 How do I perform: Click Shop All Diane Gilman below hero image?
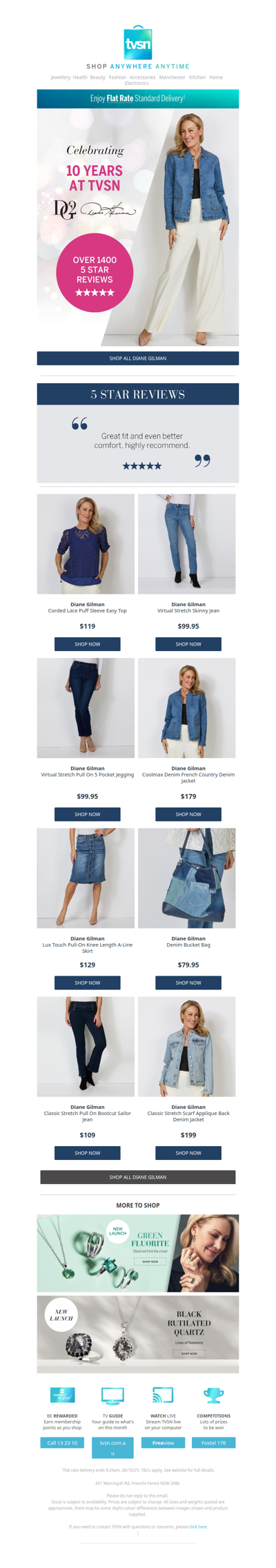coord(138,358)
